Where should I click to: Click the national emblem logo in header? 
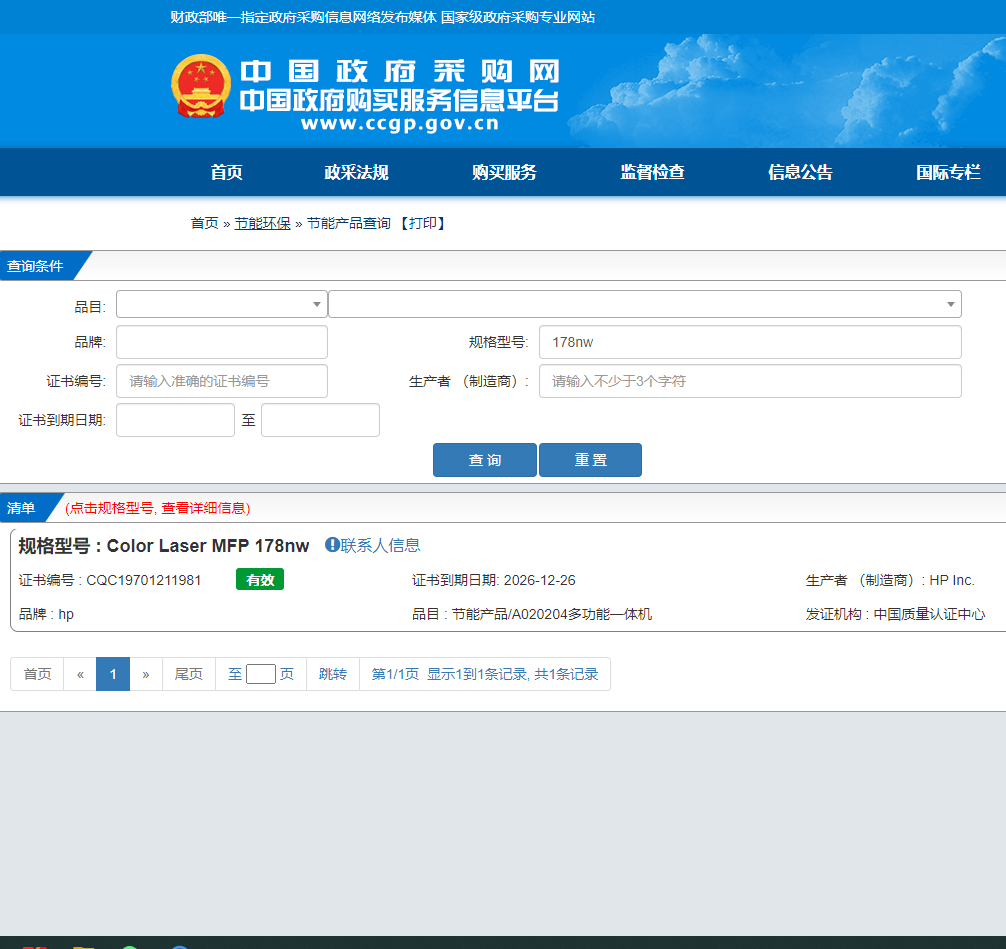pyautogui.click(x=201, y=87)
